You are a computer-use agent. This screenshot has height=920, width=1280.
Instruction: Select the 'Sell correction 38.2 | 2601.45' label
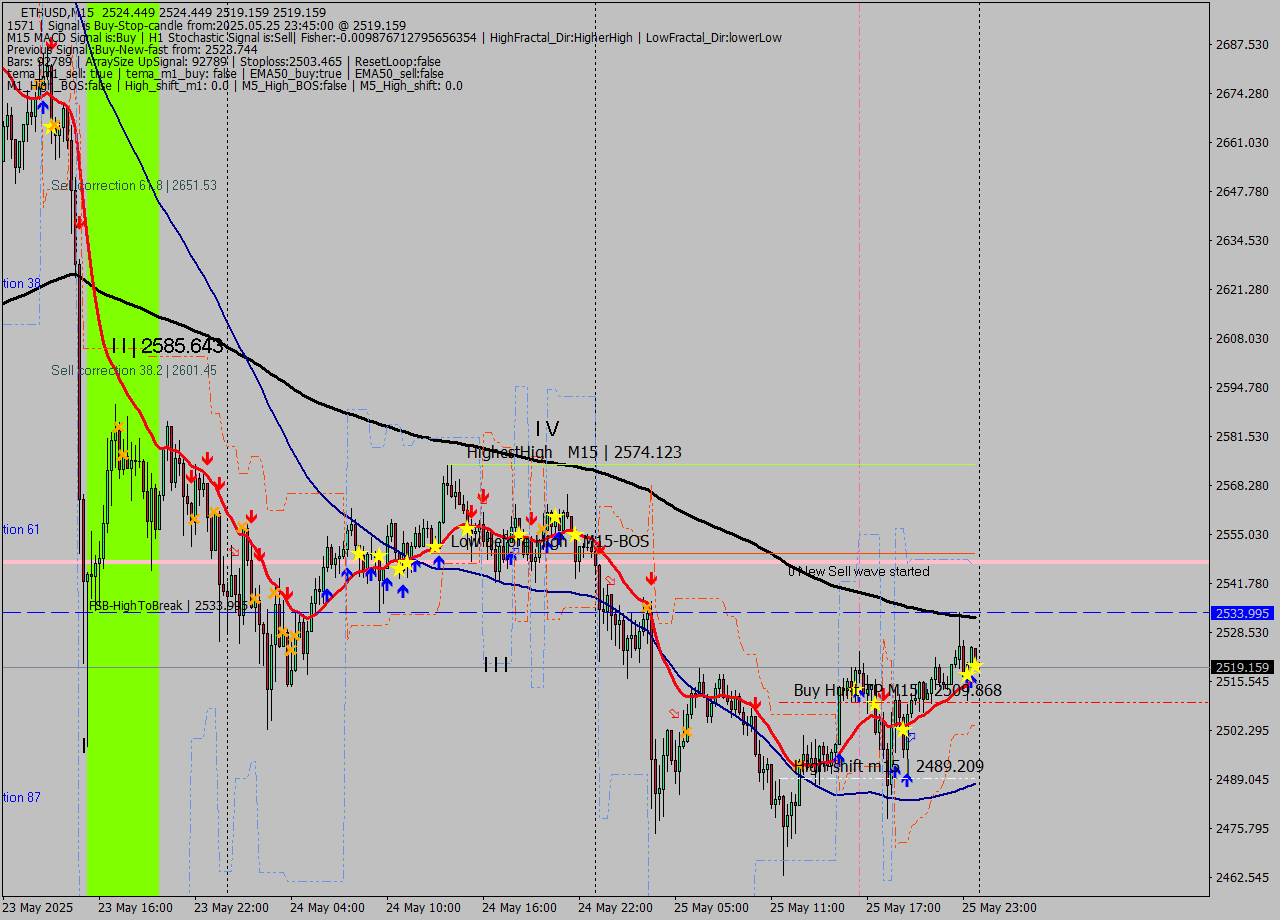click(x=134, y=371)
